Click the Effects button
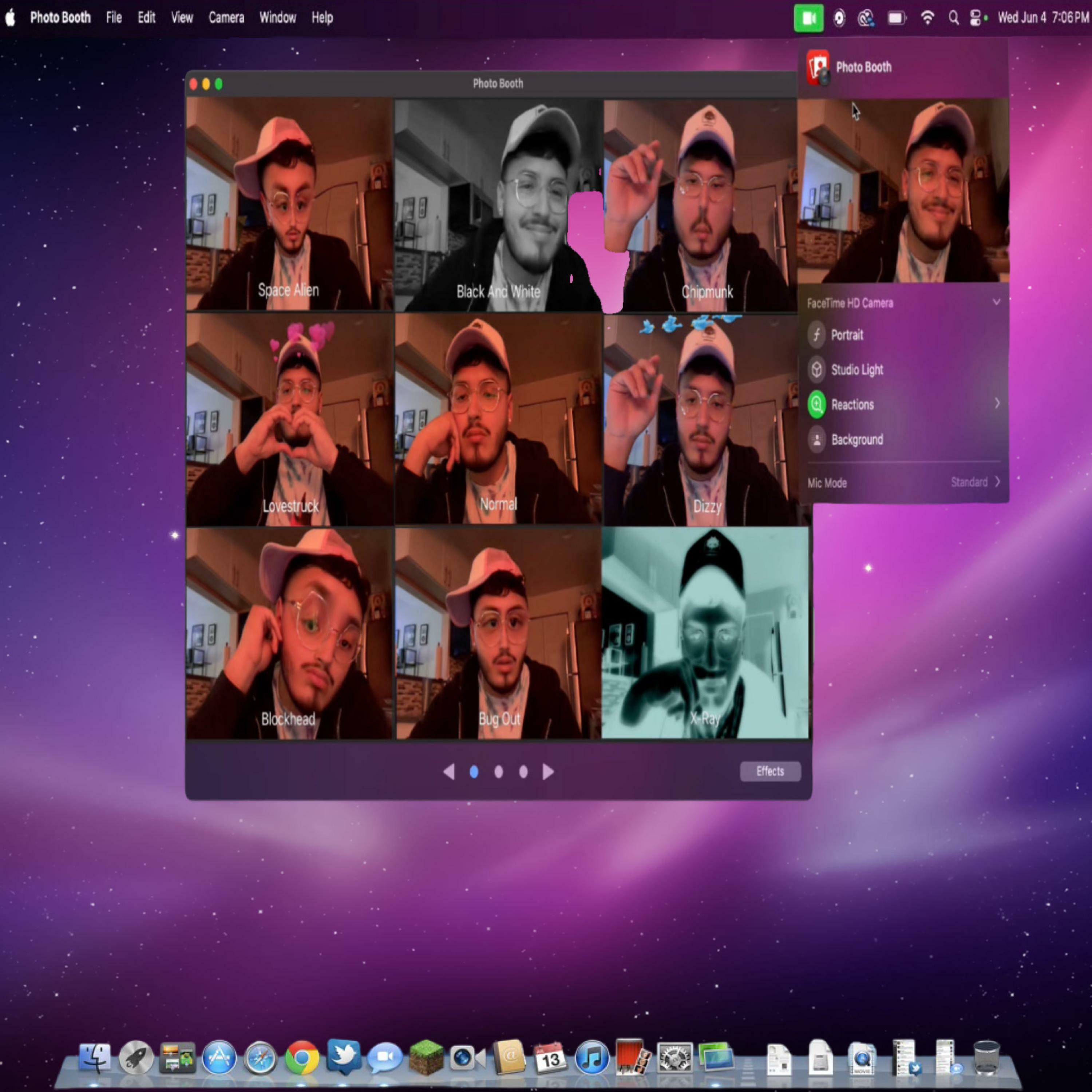The width and height of the screenshot is (1092, 1092). 770,771
